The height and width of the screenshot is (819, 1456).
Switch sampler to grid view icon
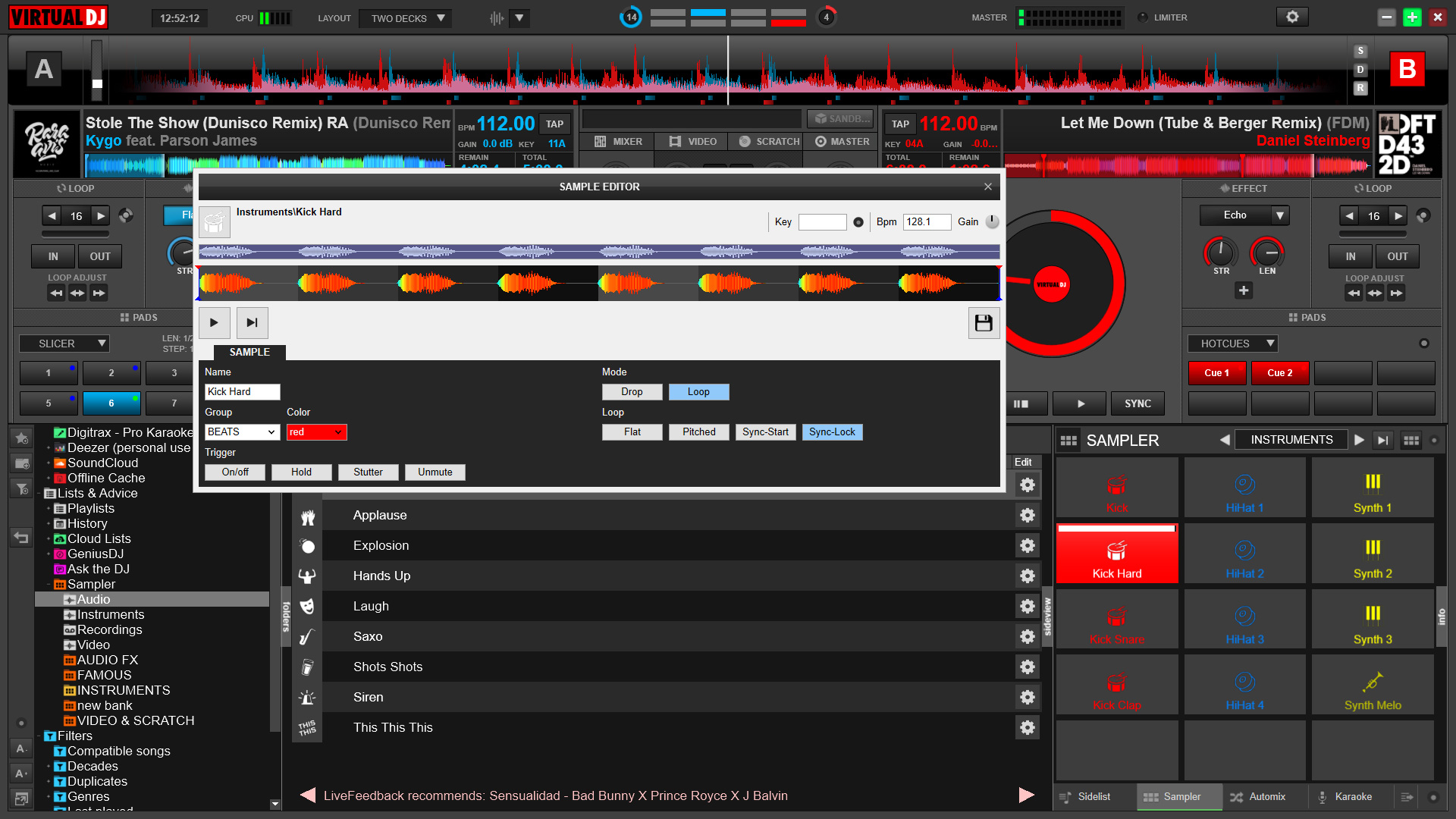[x=1410, y=440]
